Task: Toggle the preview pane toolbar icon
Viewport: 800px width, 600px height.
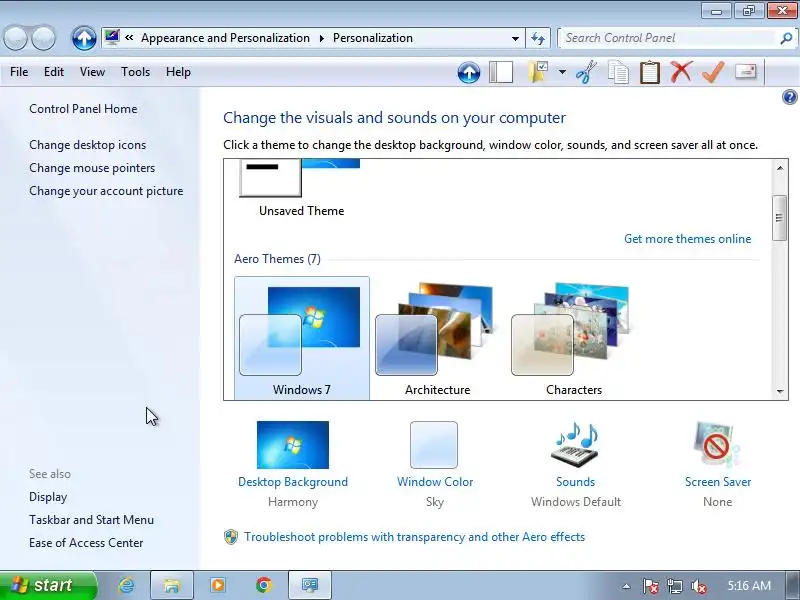Action: point(501,72)
